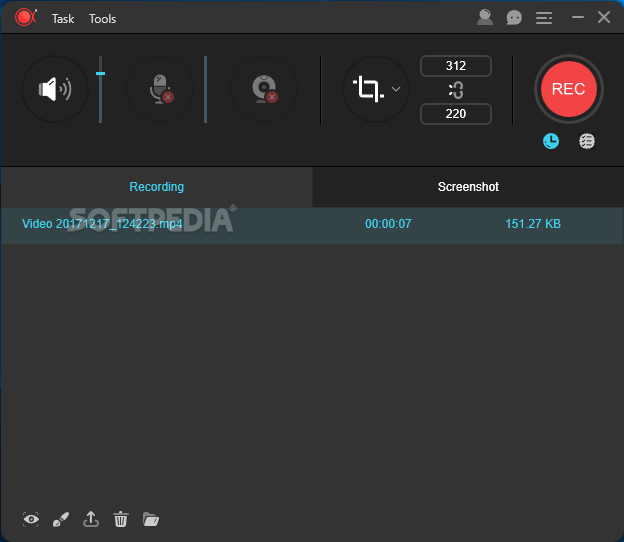The height and width of the screenshot is (542, 624).
Task: Open the output folder icon
Action: pyautogui.click(x=151, y=519)
